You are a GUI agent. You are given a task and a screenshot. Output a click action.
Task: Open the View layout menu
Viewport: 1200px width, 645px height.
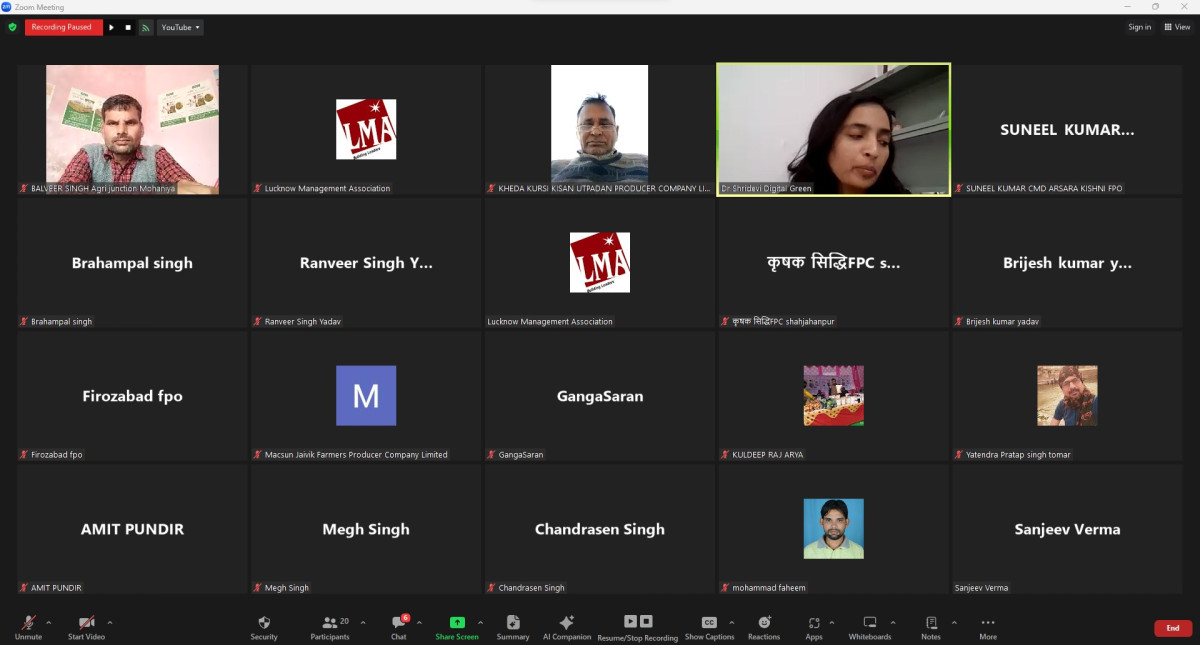point(1177,27)
